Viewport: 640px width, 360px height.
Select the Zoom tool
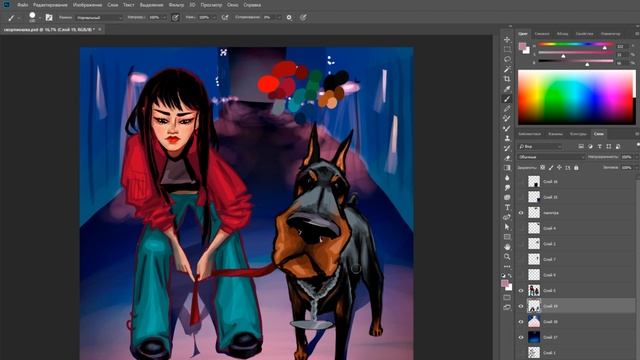(x=507, y=257)
